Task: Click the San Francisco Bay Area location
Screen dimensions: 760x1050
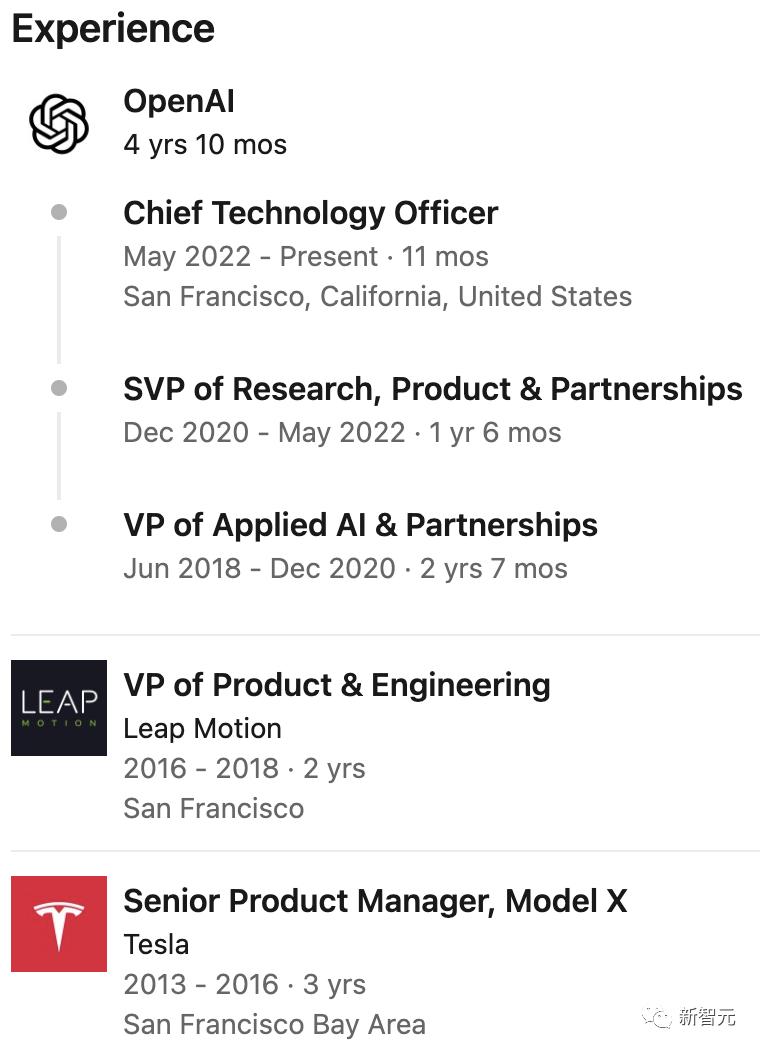Action: (274, 1024)
